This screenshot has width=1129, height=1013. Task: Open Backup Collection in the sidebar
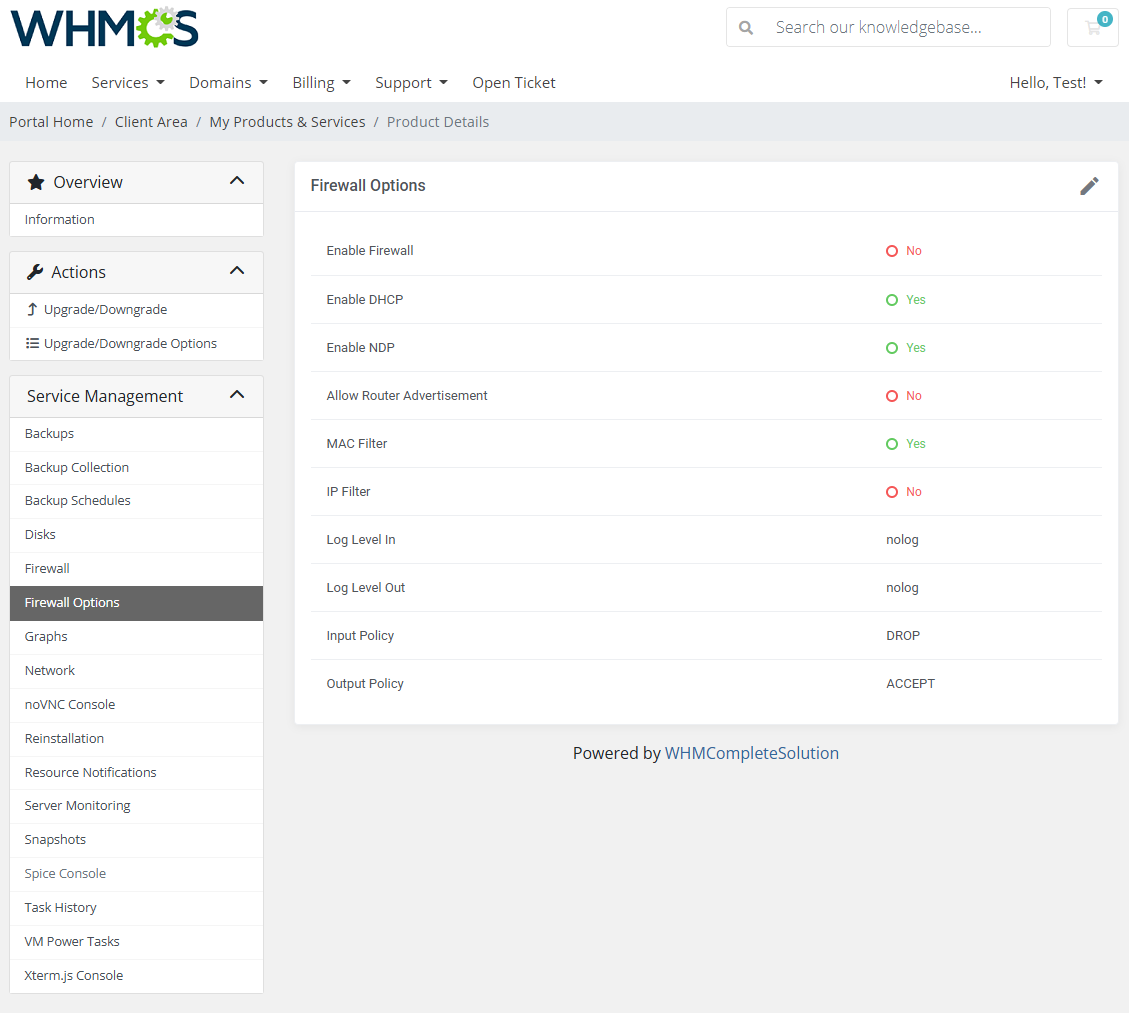click(136, 467)
